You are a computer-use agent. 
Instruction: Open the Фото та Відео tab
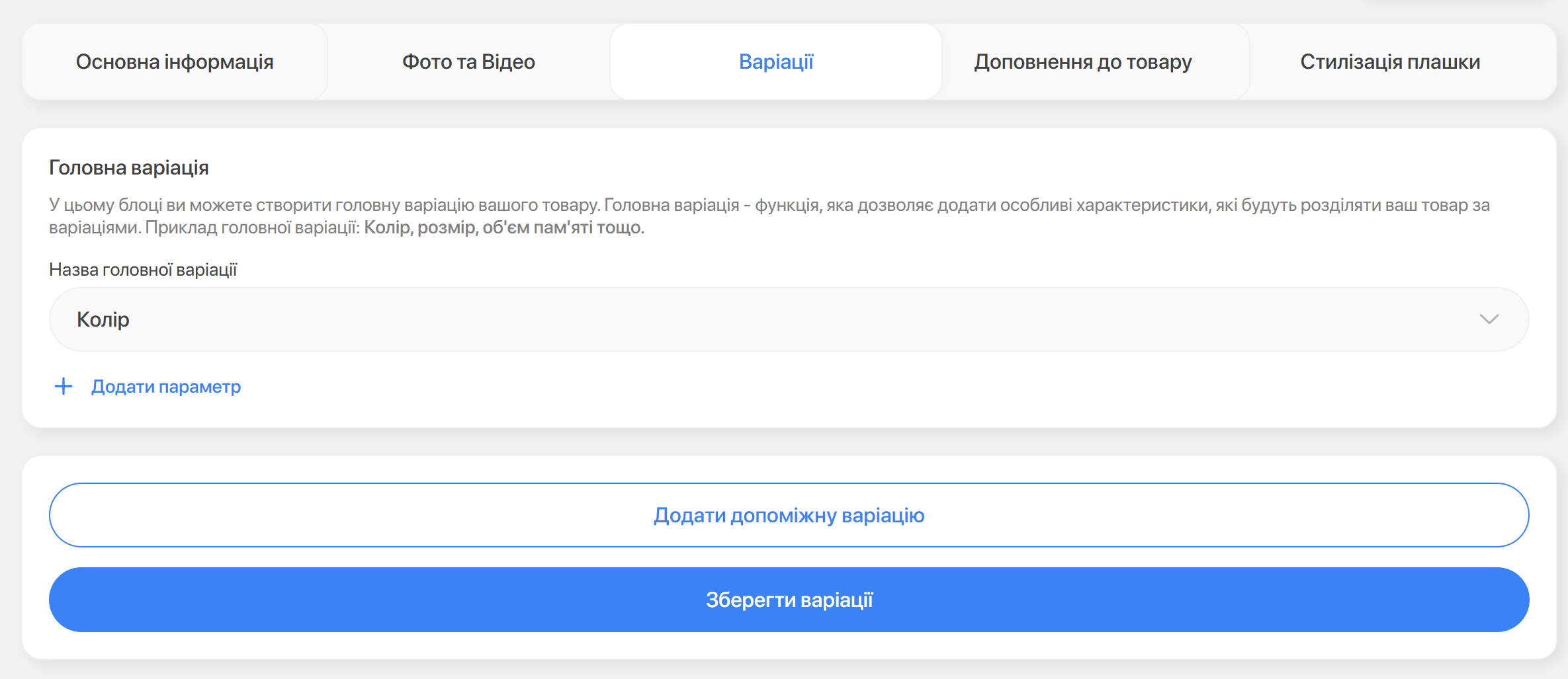click(468, 61)
